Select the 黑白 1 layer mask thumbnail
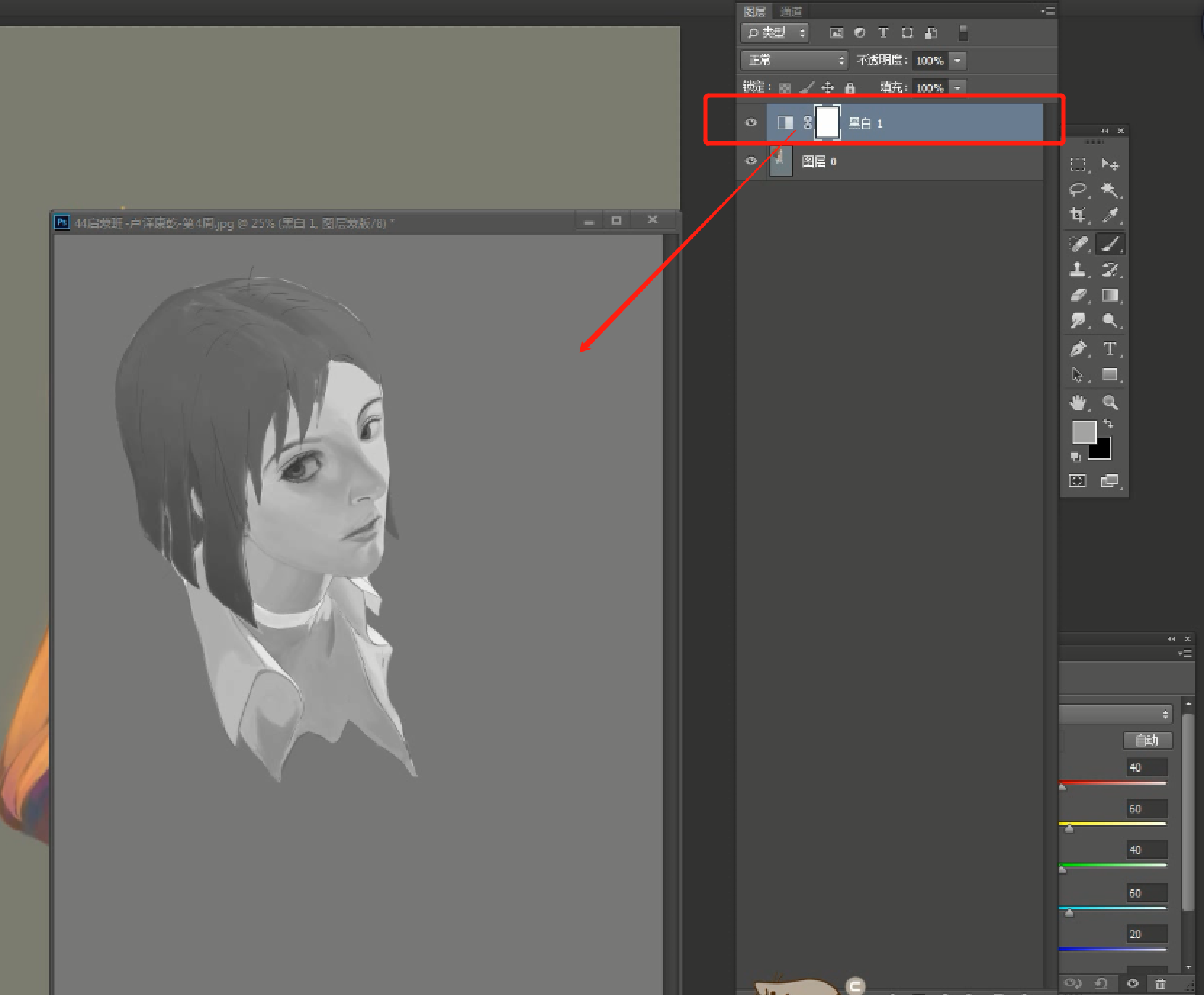The image size is (1204, 995). coord(828,123)
